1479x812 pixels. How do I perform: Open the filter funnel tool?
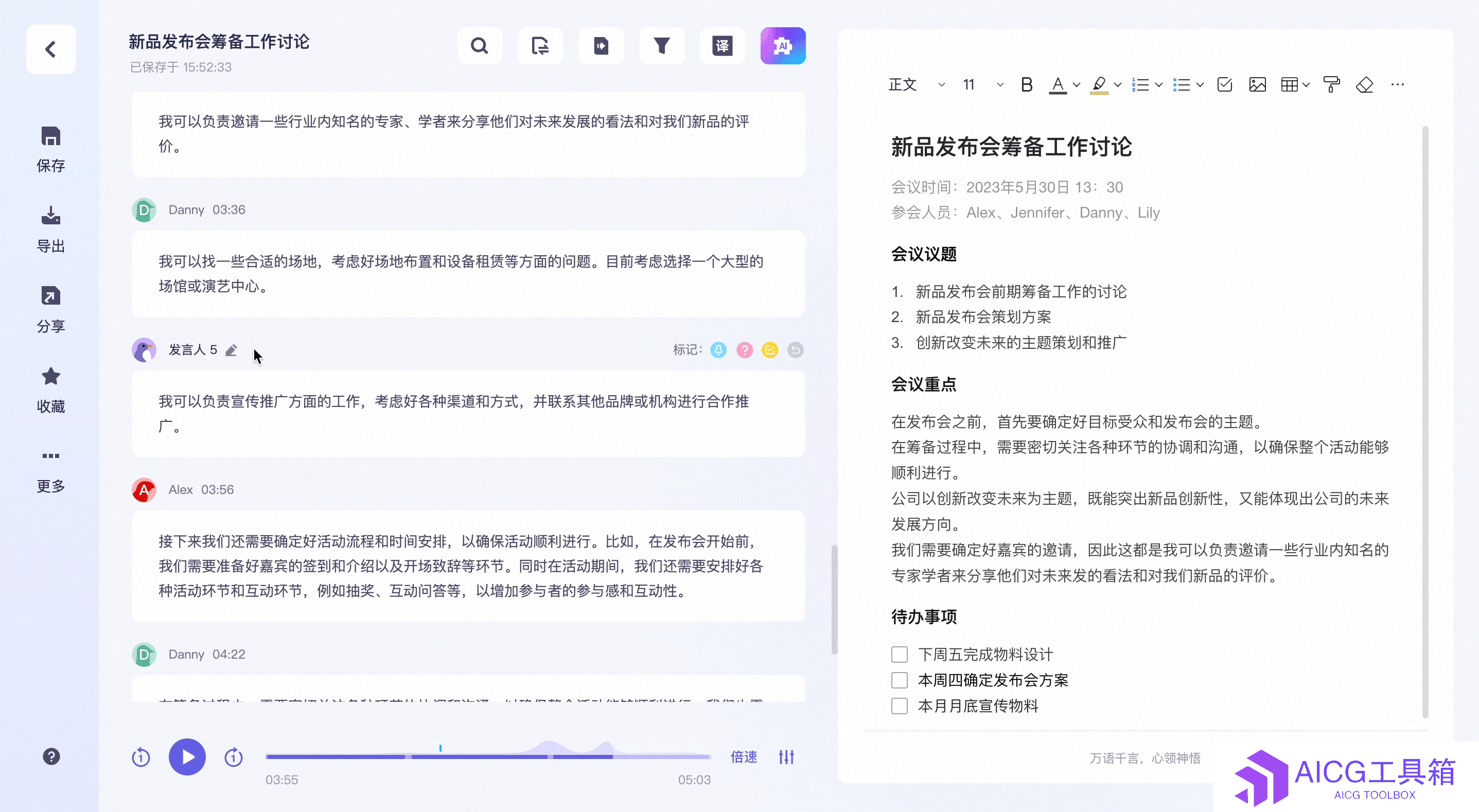(661, 46)
